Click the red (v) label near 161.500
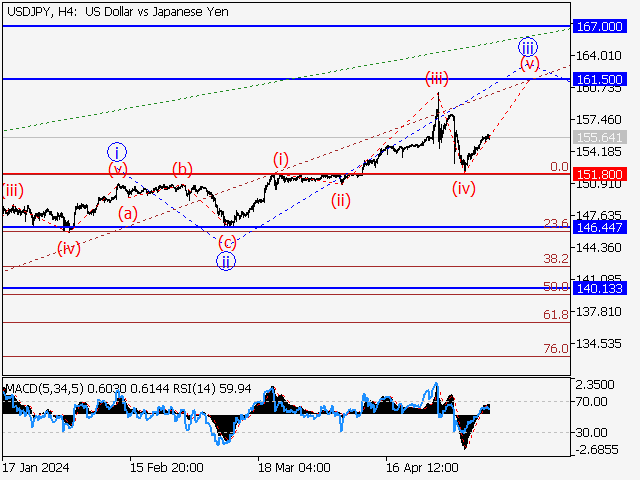This screenshot has width=640, height=480. (530, 64)
